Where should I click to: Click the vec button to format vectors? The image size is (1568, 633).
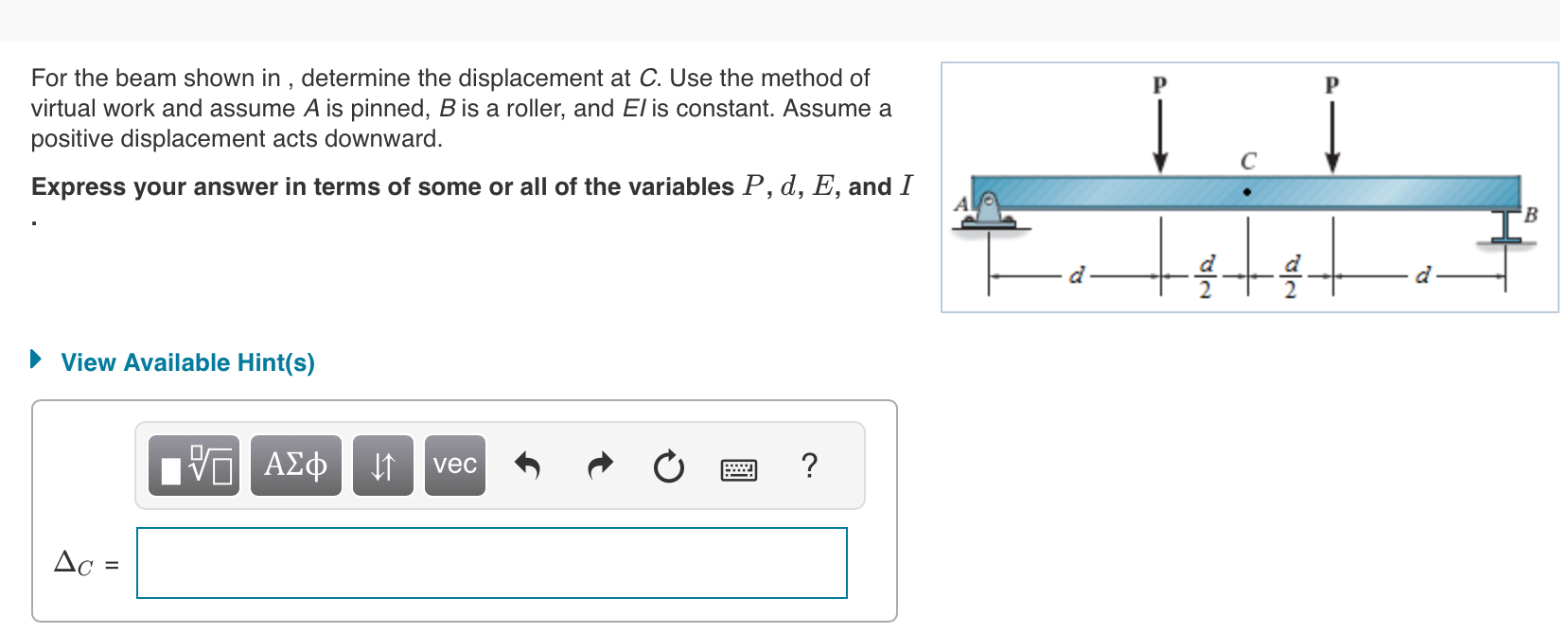click(454, 465)
